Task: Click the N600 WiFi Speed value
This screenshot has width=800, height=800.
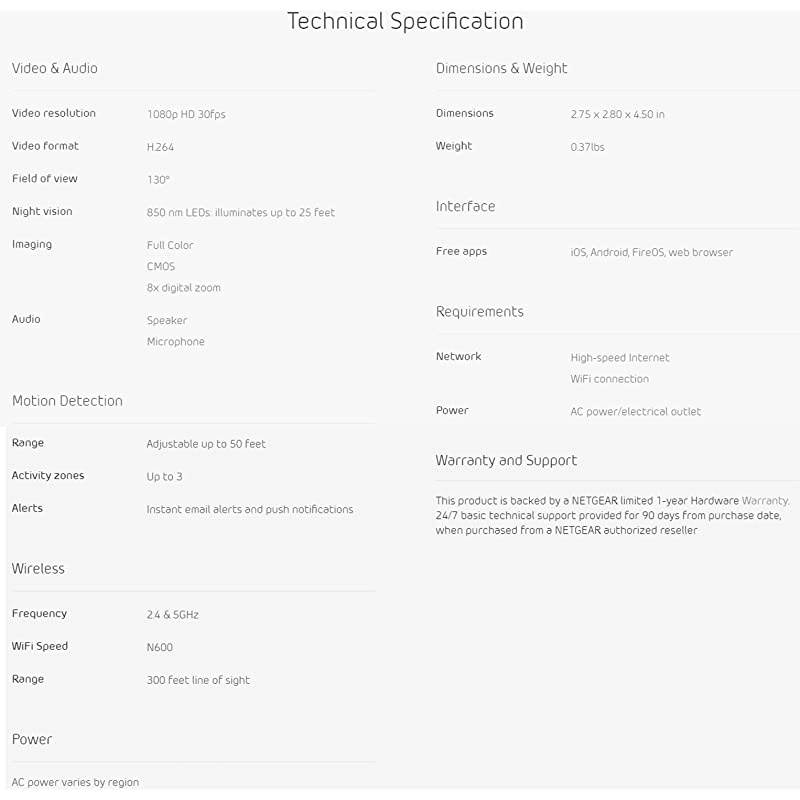Action: tap(159, 647)
